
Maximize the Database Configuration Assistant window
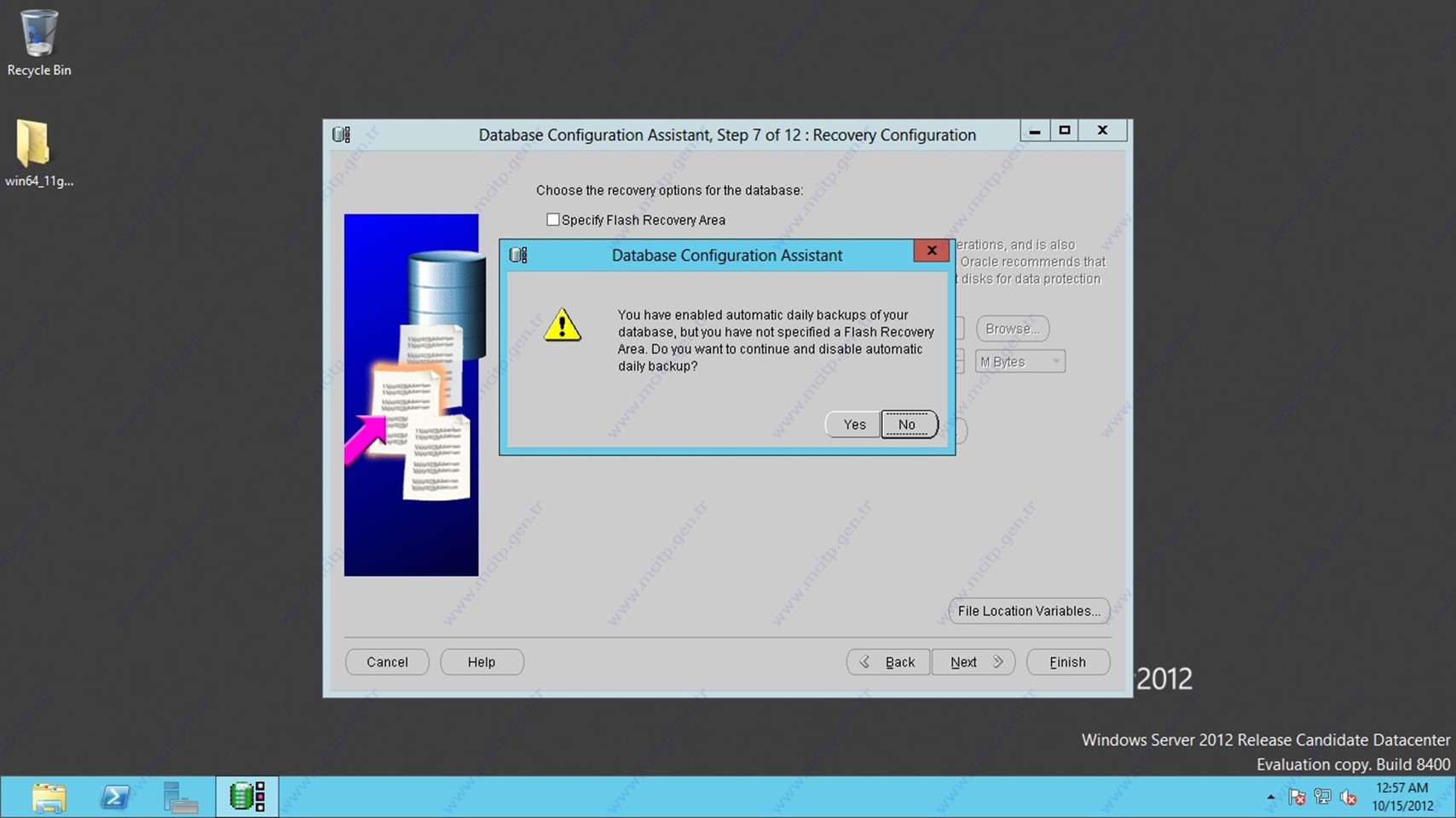(1064, 130)
